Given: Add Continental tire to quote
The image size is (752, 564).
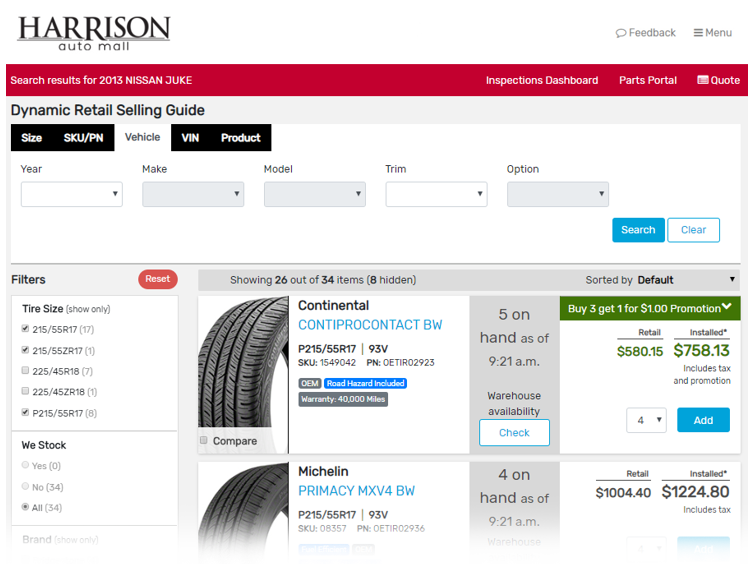Looking at the screenshot, I should tap(703, 420).
